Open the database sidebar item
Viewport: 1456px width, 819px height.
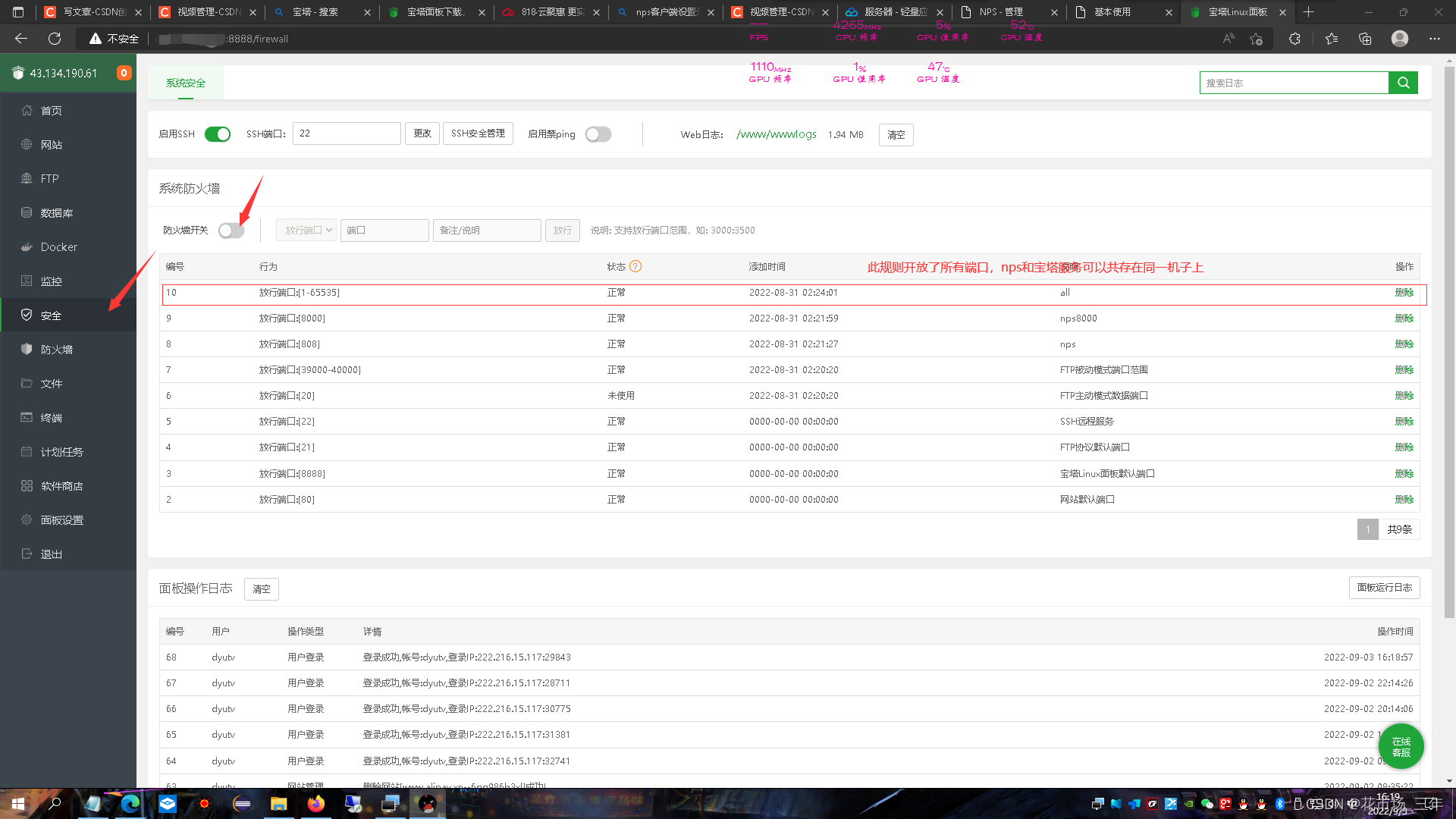(x=57, y=213)
